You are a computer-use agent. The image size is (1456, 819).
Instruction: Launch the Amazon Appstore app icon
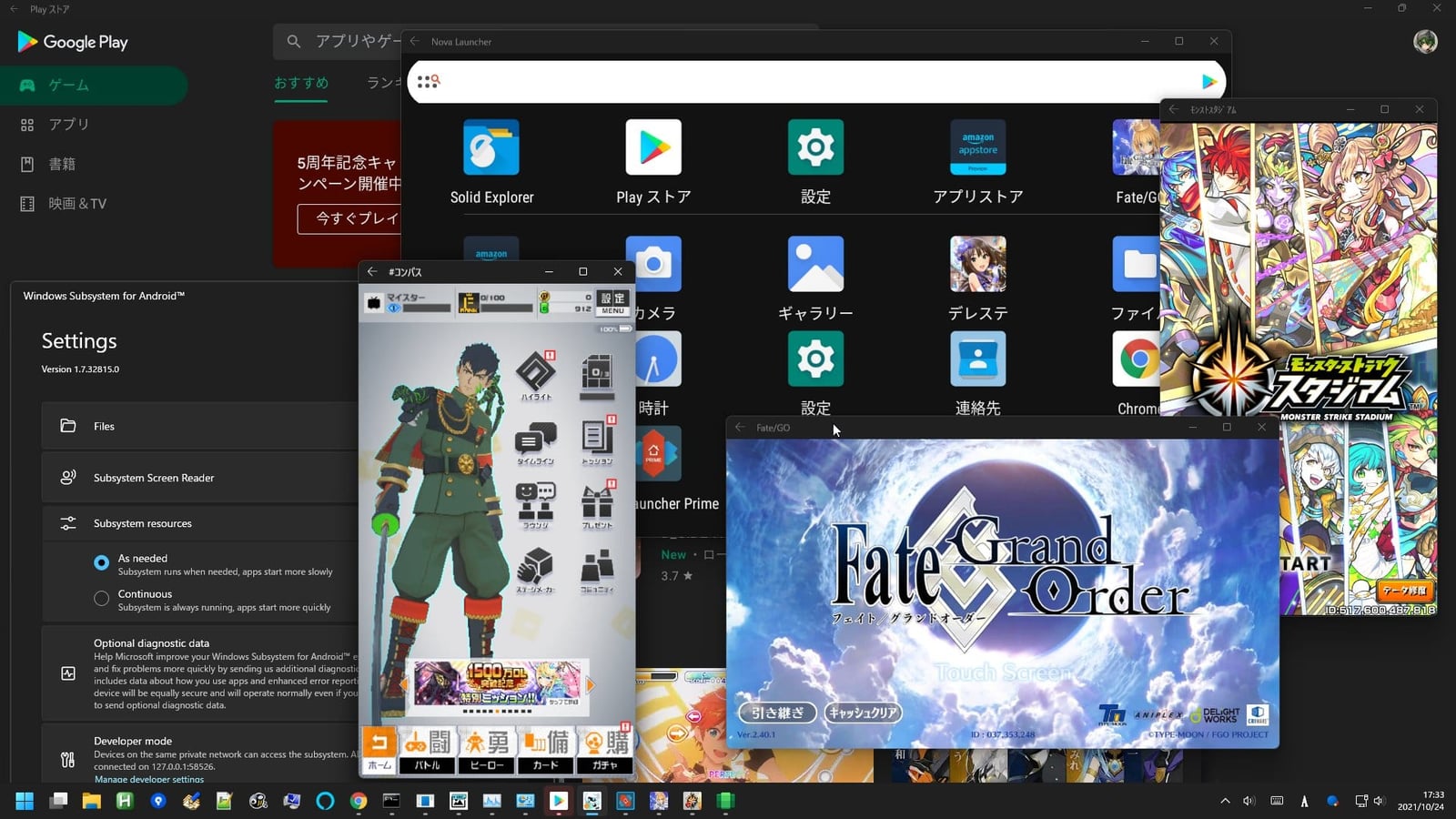[x=977, y=148]
